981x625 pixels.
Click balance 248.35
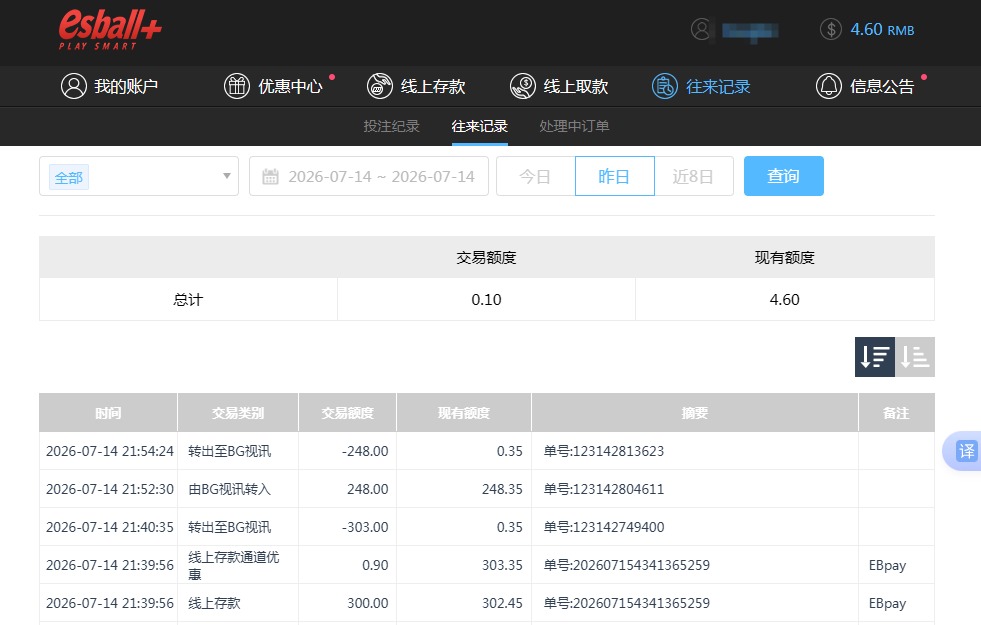(x=502, y=489)
